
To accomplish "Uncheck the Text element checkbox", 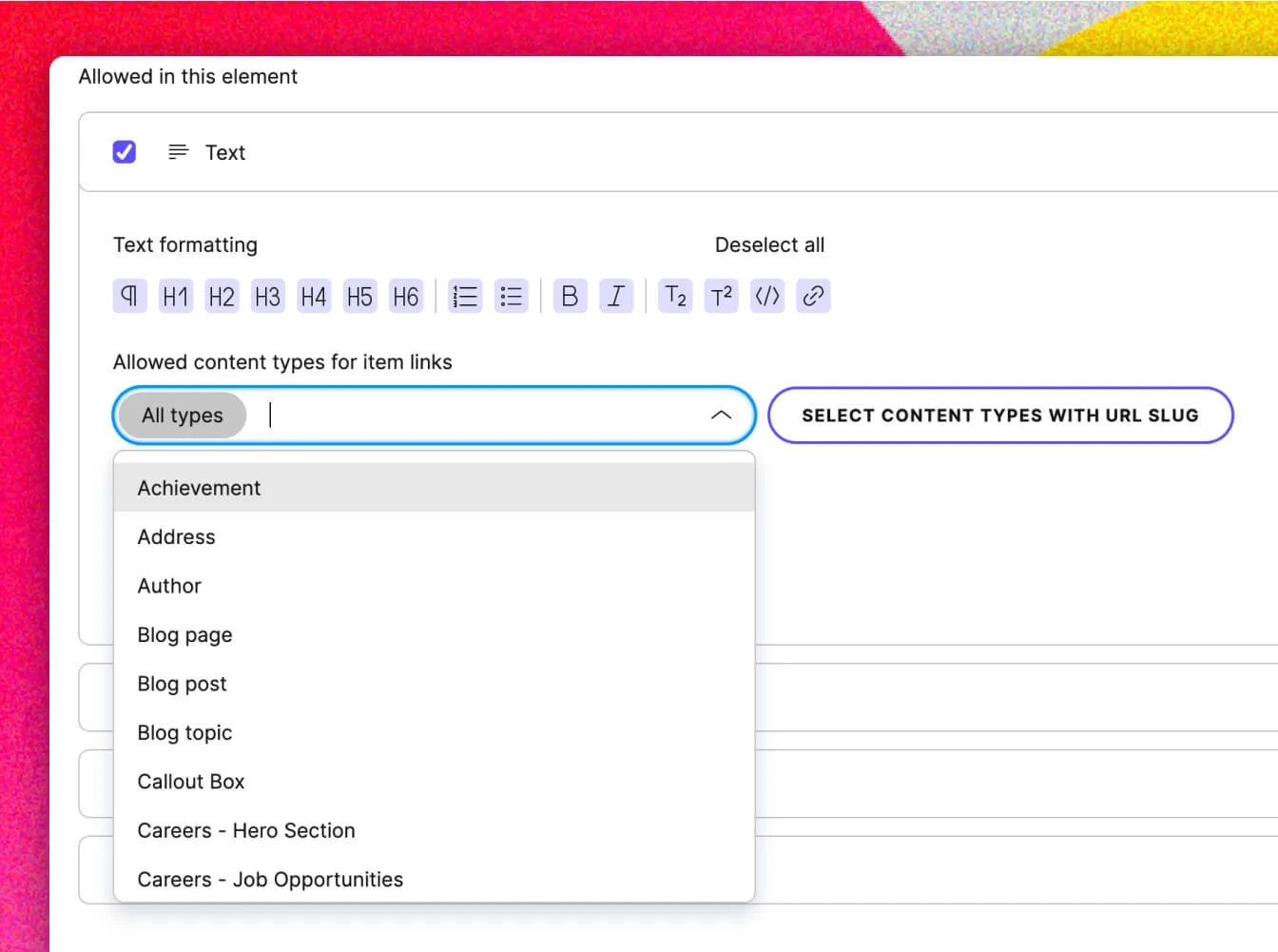I will 125,151.
